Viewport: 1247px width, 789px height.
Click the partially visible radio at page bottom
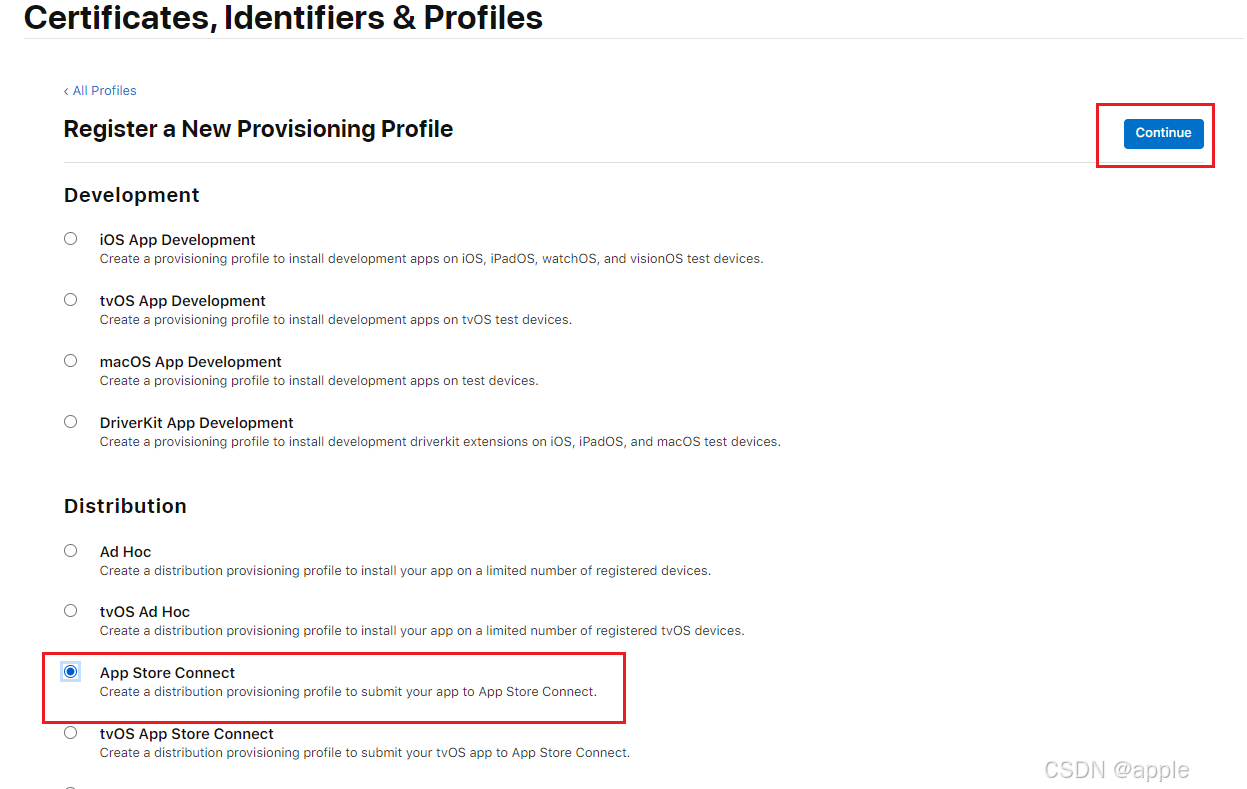point(70,786)
